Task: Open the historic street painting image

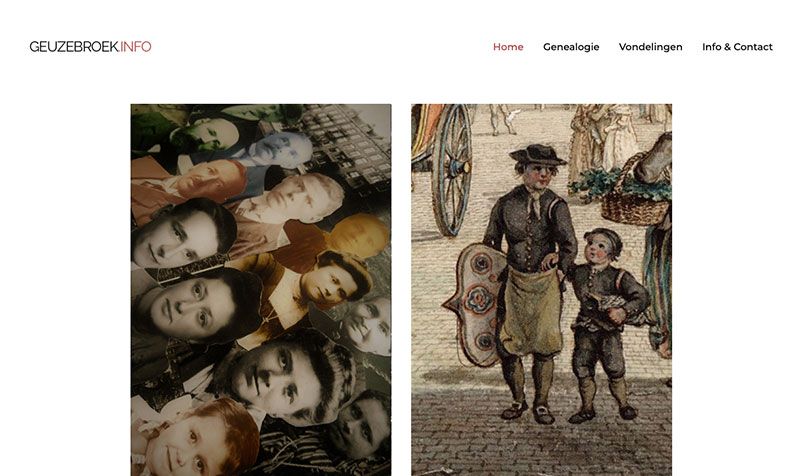Action: coord(541,290)
